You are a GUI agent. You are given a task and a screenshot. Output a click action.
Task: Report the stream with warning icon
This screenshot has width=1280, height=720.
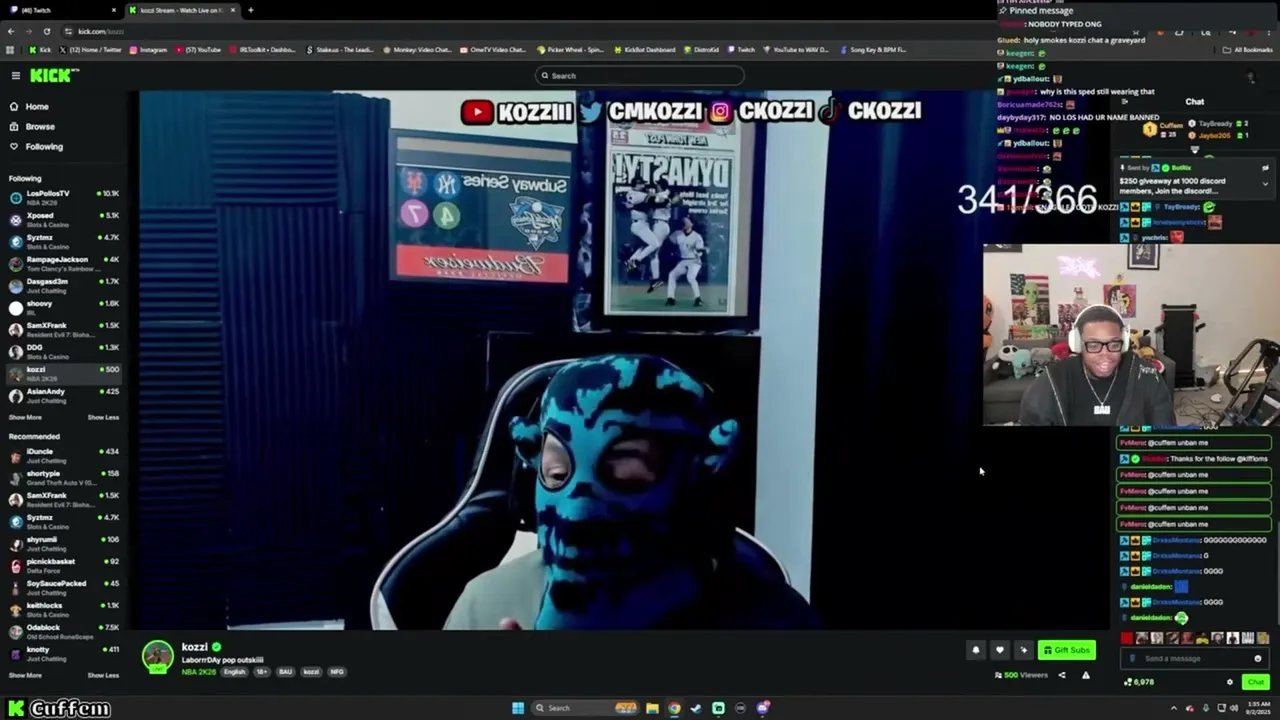[1086, 676]
